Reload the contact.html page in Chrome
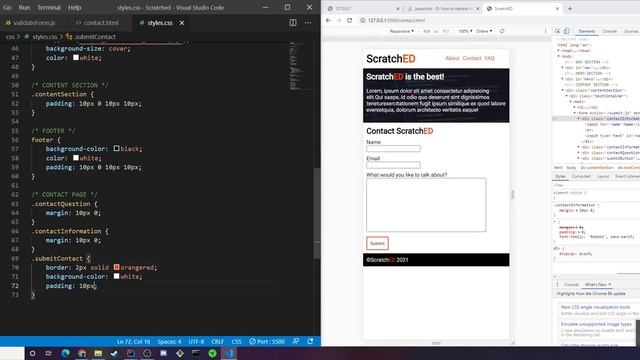Viewport: 640px width, 360px height. click(x=349, y=20)
